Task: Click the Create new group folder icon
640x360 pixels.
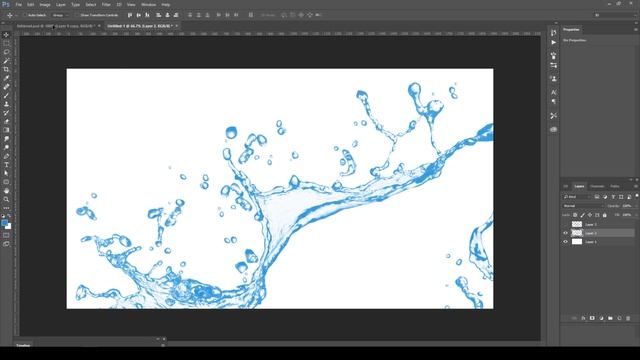Action: 610,318
